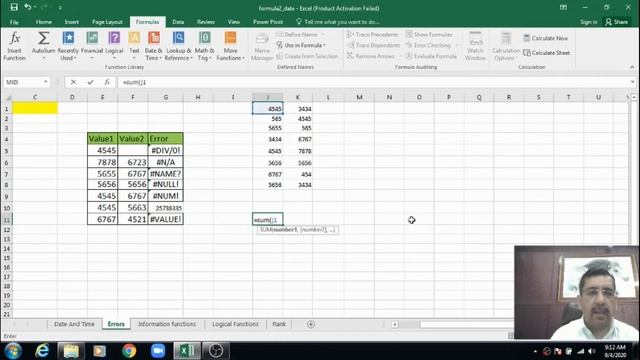Open the Logical functions list
Screen dimensions: 640x360
[x=114, y=46]
